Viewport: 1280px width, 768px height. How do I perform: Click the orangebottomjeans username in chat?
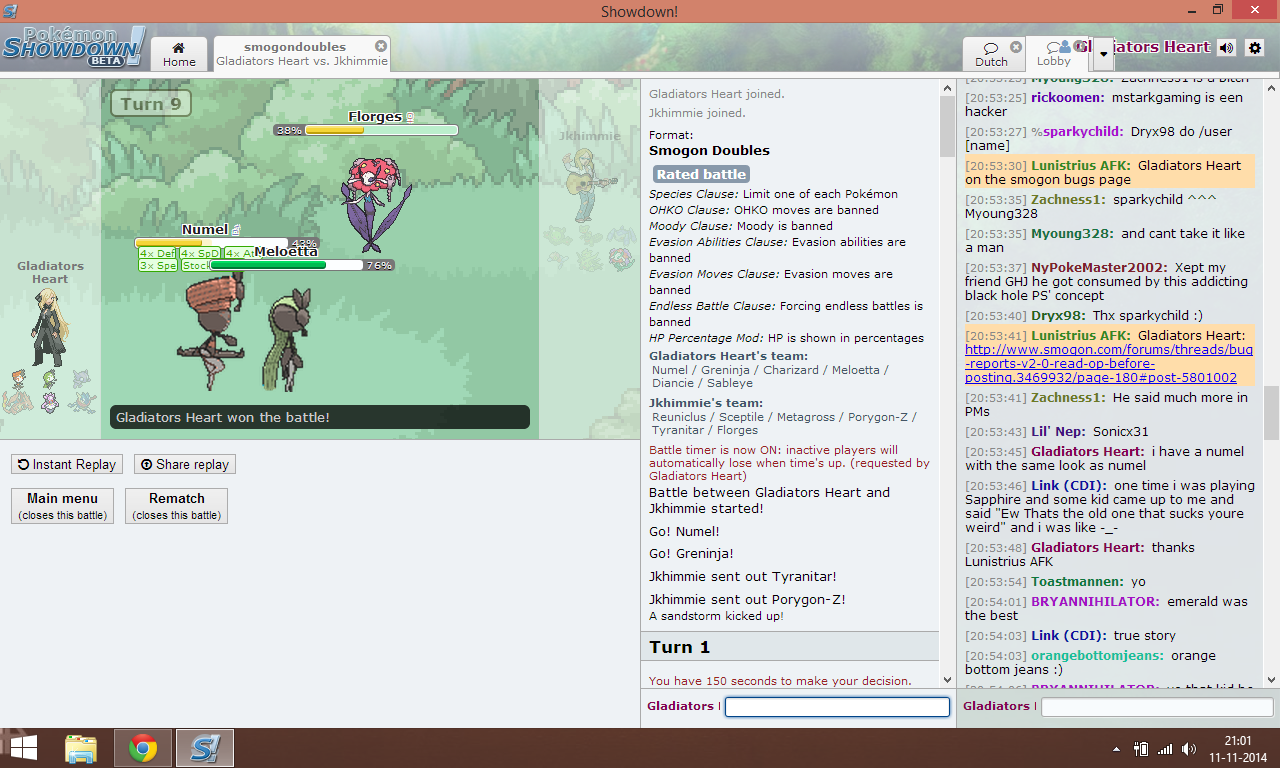point(1098,656)
